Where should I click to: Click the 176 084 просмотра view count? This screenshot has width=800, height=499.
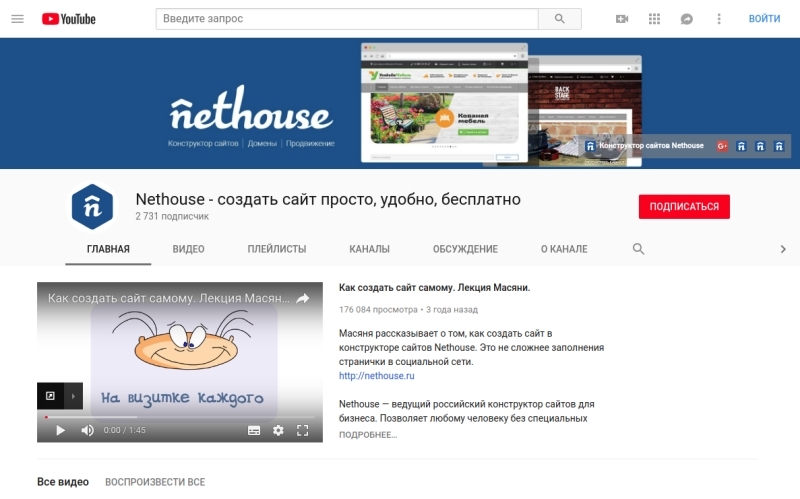click(378, 309)
